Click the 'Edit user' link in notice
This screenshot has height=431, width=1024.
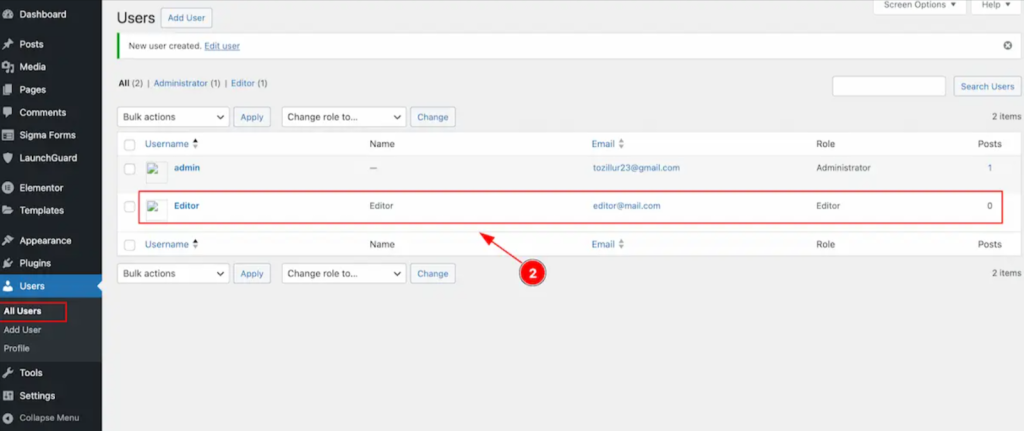(222, 46)
